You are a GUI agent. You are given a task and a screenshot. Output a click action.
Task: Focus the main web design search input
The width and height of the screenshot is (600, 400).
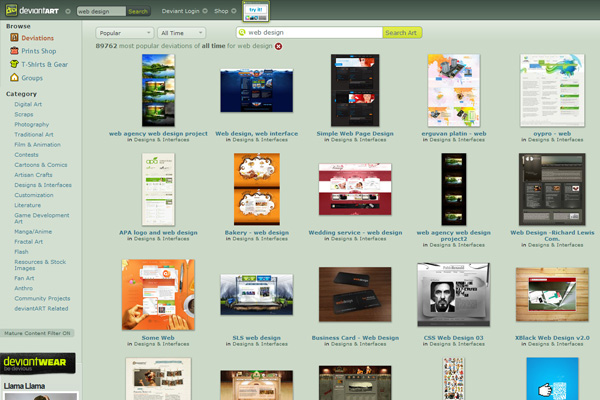tap(309, 33)
